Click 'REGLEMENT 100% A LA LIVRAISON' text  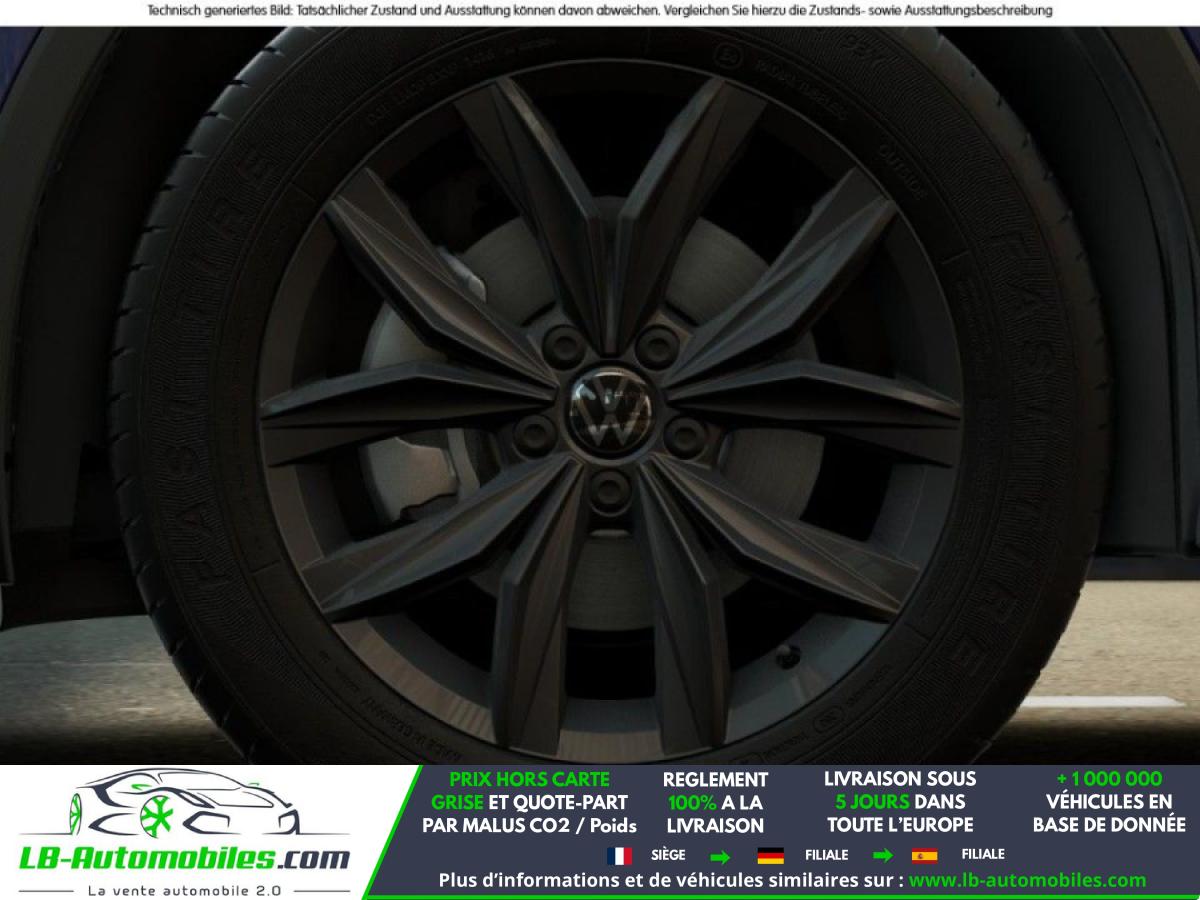[716, 802]
